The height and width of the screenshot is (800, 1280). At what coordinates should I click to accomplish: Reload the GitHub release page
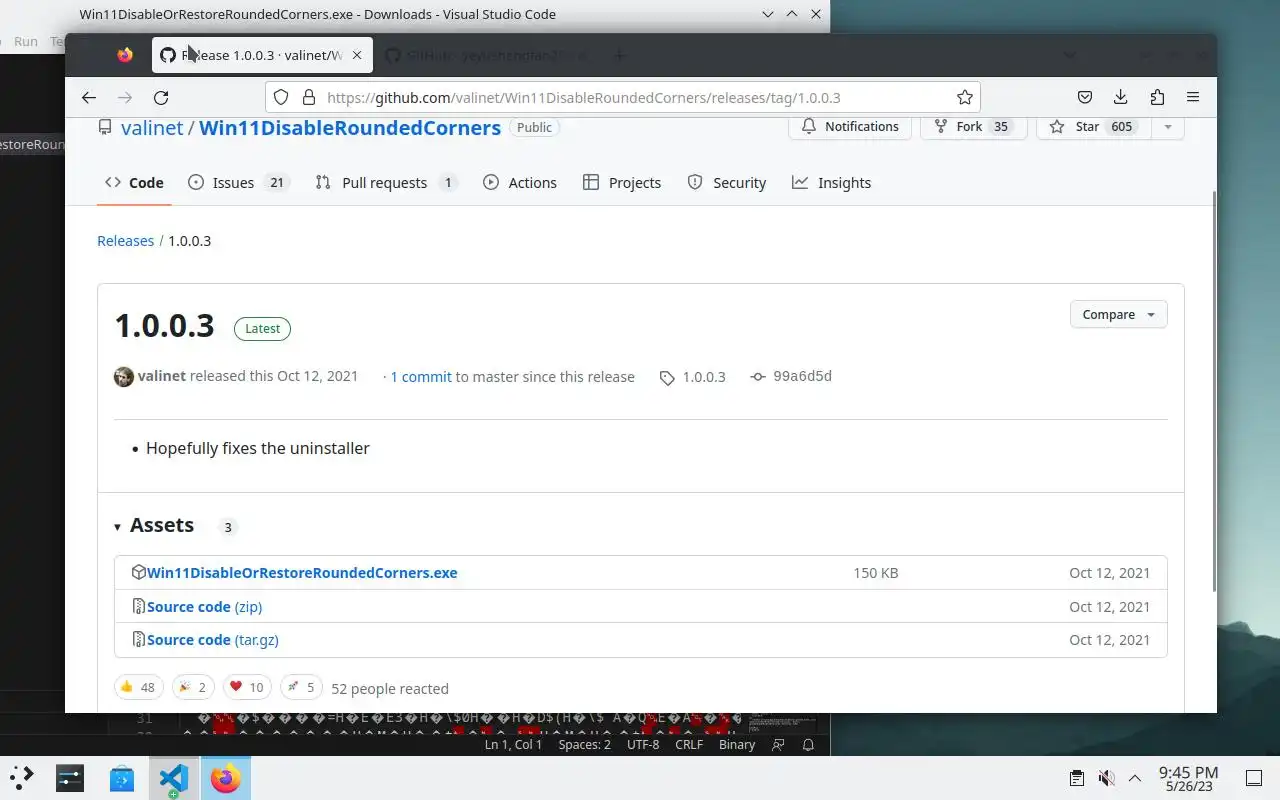tap(161, 97)
